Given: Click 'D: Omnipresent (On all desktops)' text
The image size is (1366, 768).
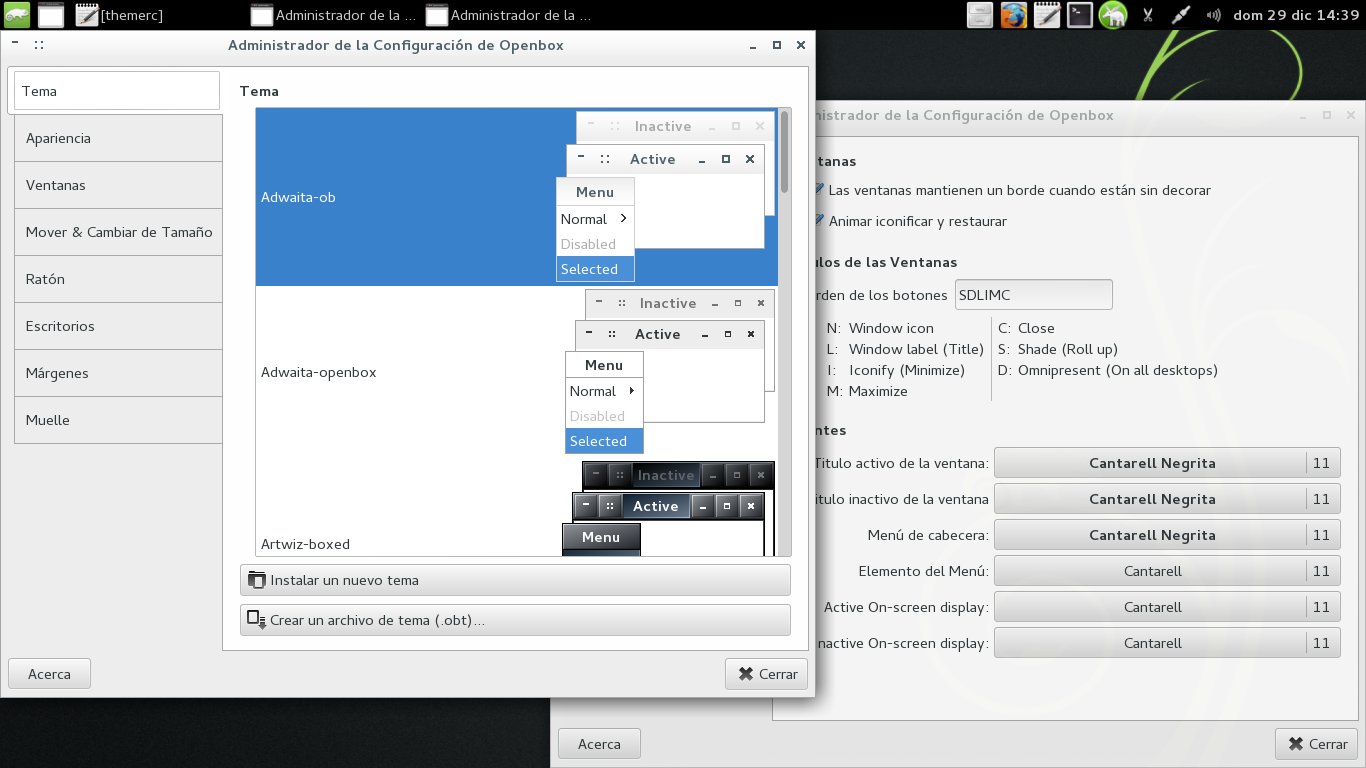Looking at the screenshot, I should [x=1107, y=370].
